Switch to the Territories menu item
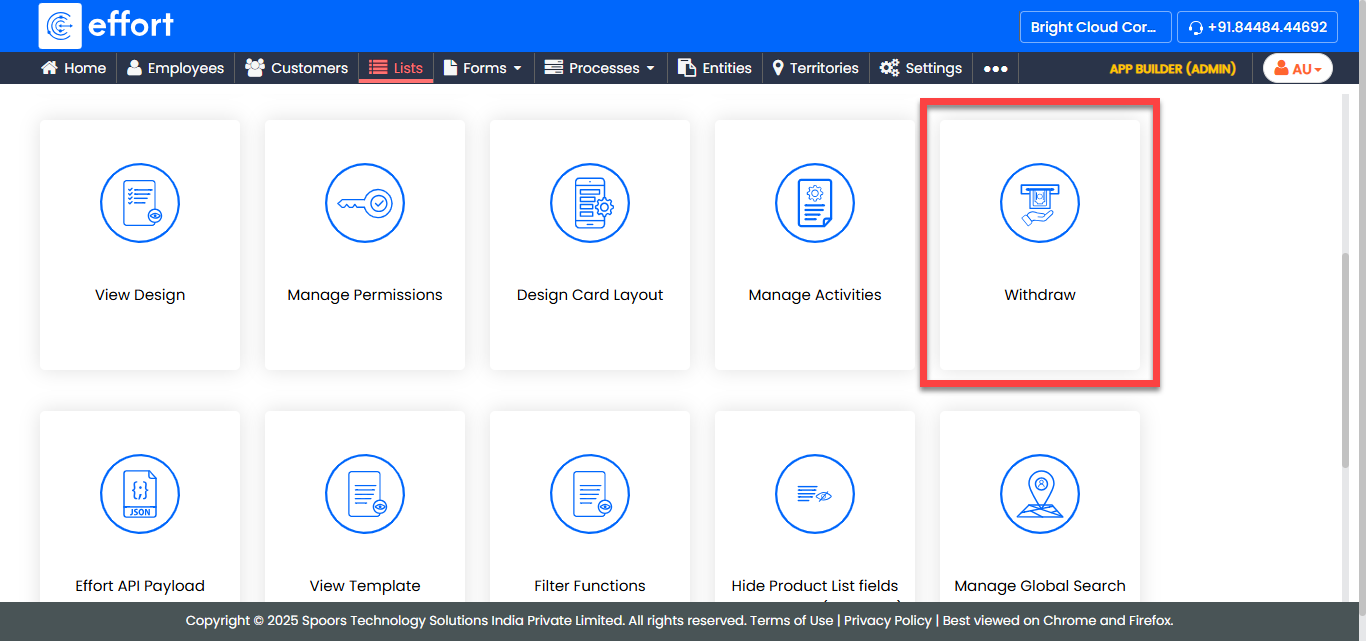The image size is (1366, 641). click(815, 68)
